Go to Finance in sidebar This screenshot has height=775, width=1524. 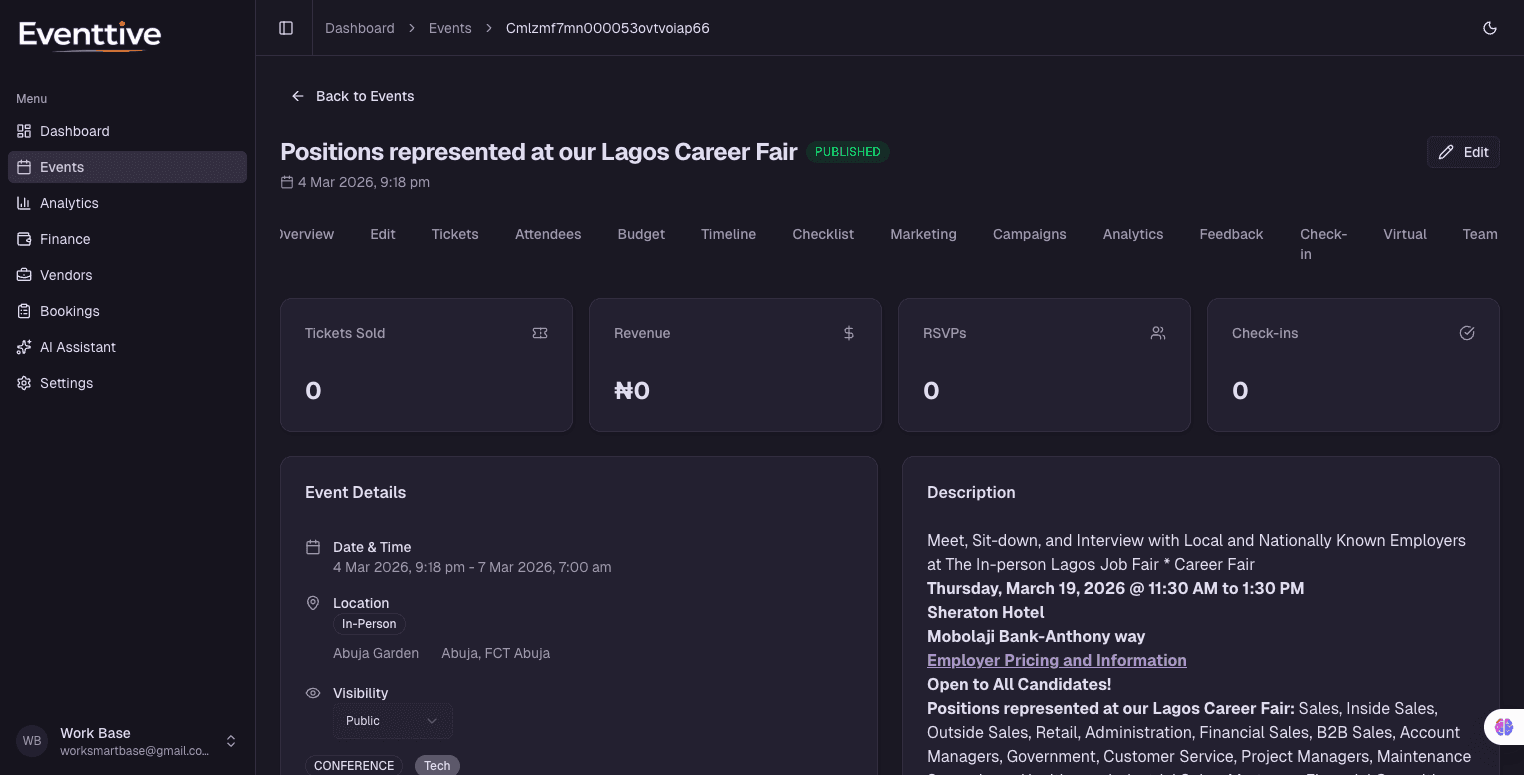pos(65,239)
